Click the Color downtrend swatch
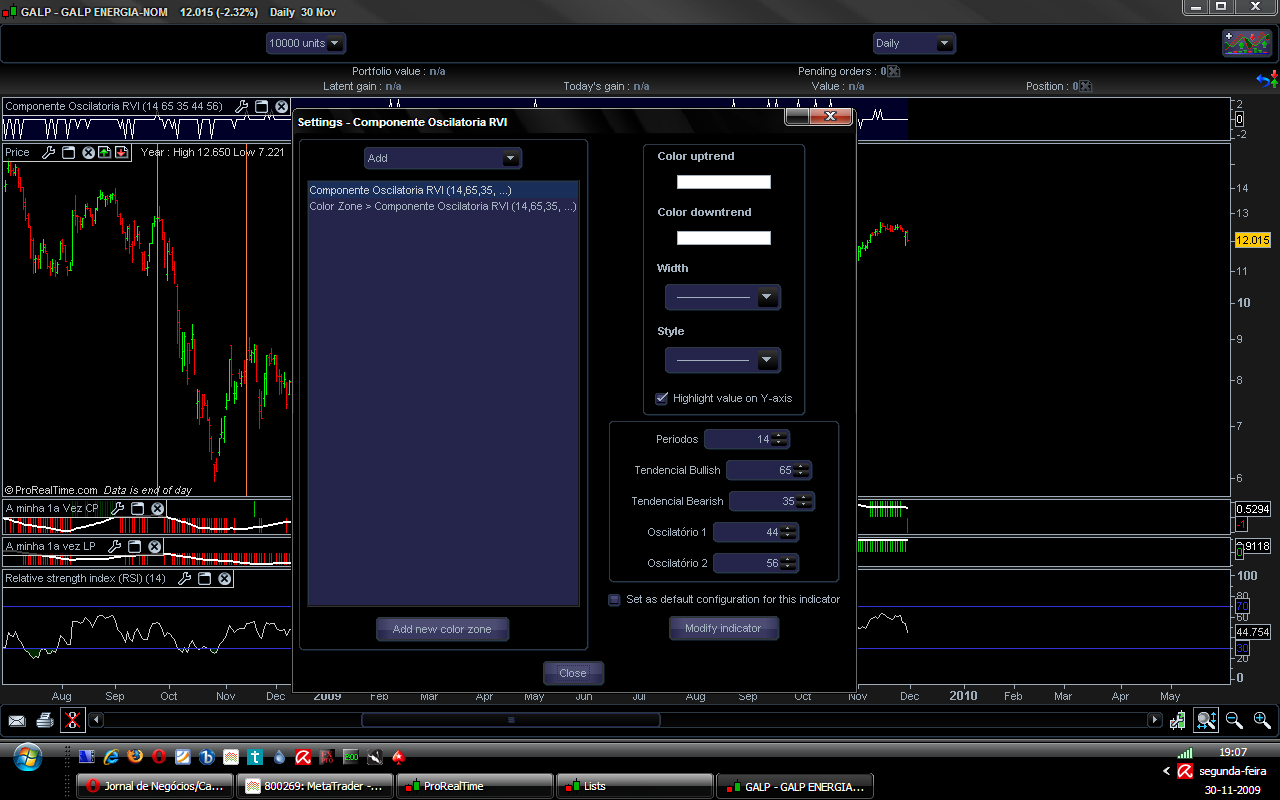Viewport: 1280px width, 800px height. pos(724,238)
